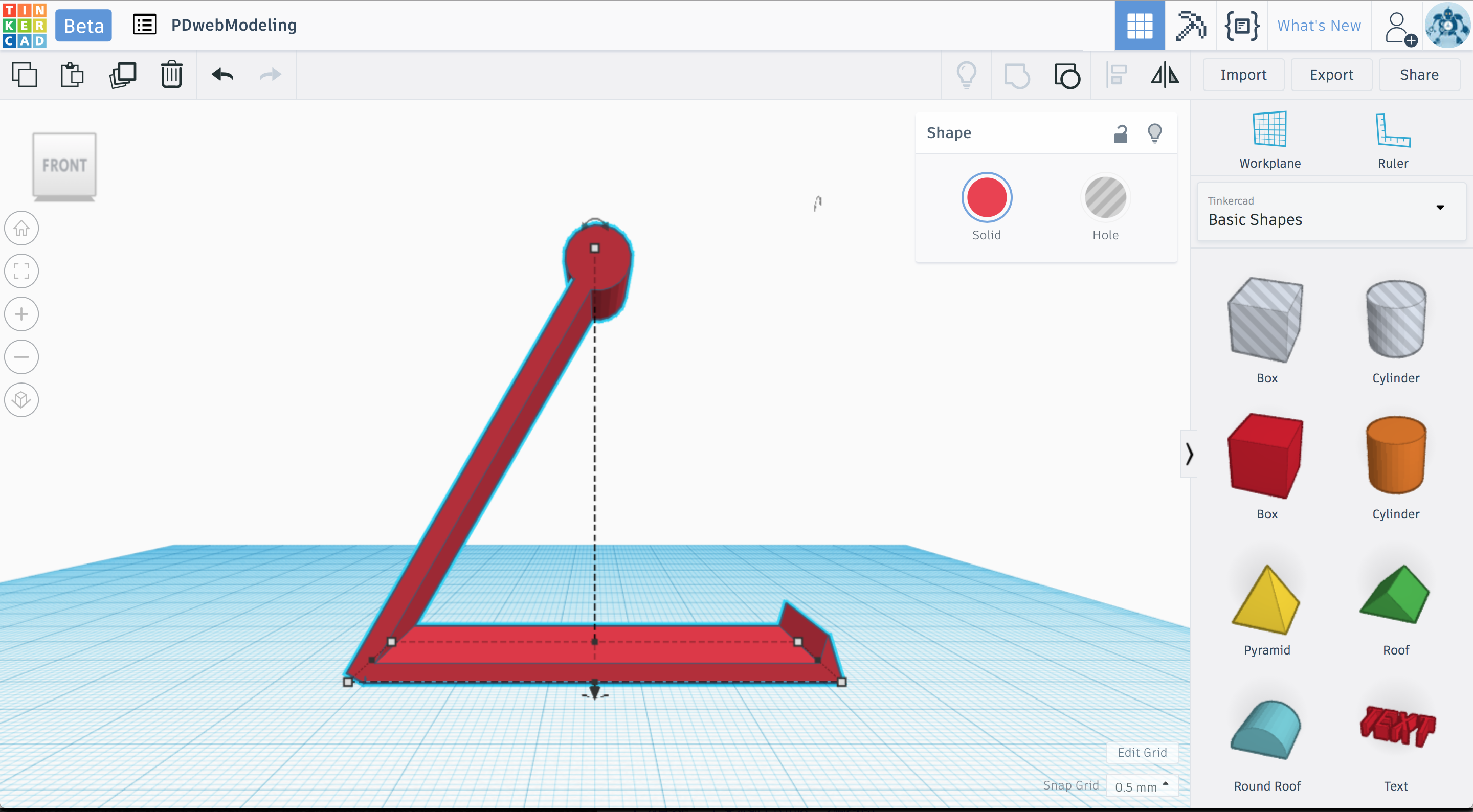Click the Undo arrow
1473x812 pixels.
click(222, 75)
